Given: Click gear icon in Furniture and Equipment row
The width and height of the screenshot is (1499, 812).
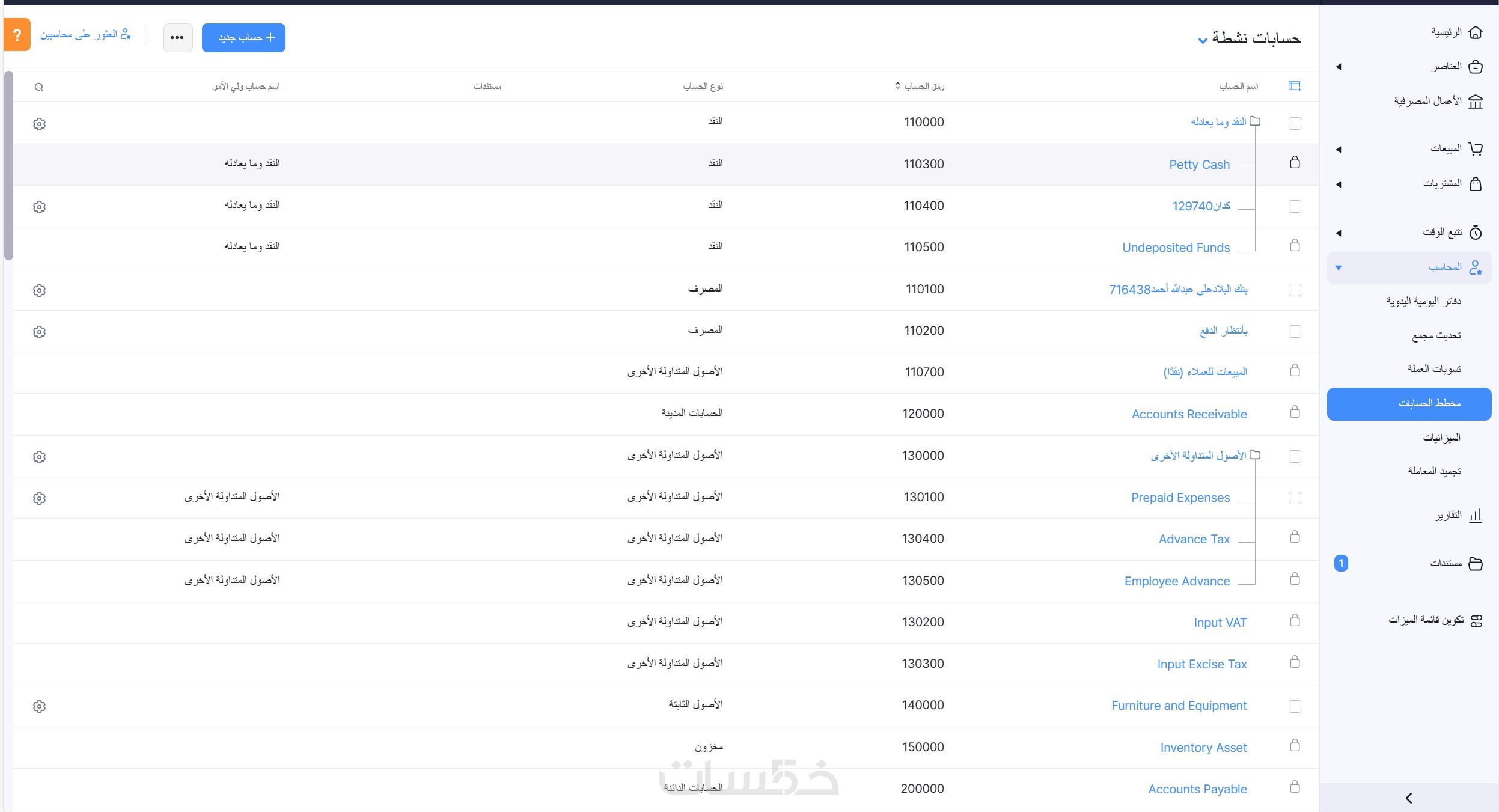Looking at the screenshot, I should pyautogui.click(x=40, y=707).
